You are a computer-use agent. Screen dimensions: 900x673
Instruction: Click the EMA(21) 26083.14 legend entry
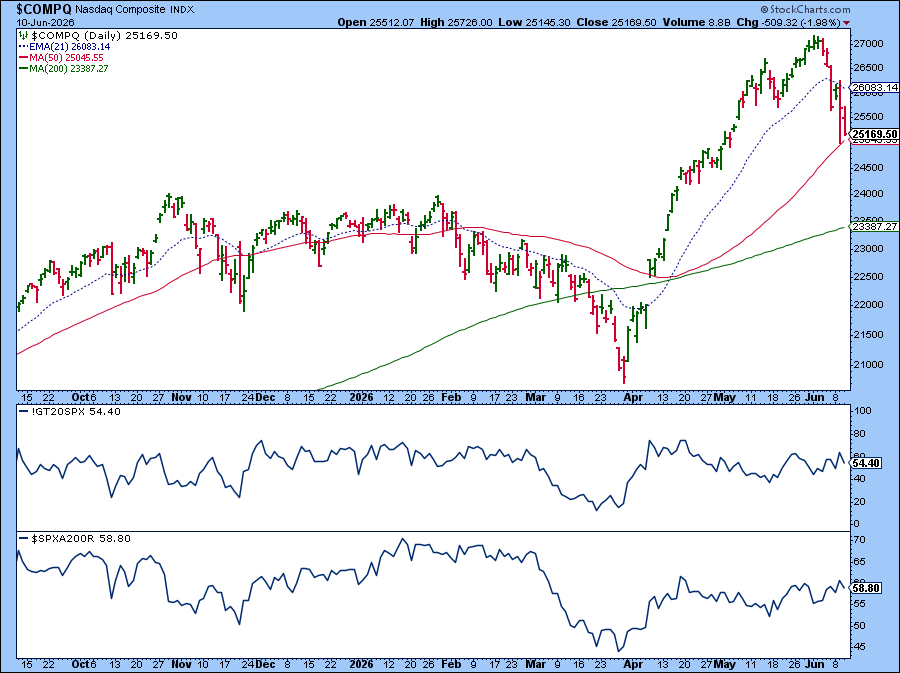64,46
